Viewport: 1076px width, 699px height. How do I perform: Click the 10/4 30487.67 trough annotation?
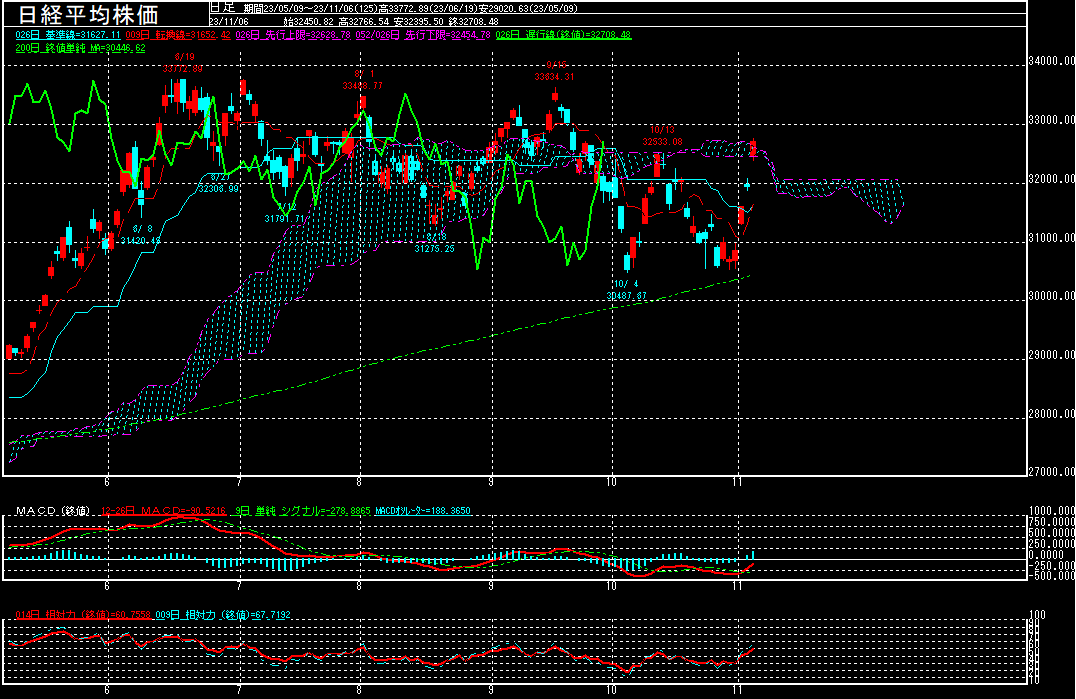[x=626, y=290]
